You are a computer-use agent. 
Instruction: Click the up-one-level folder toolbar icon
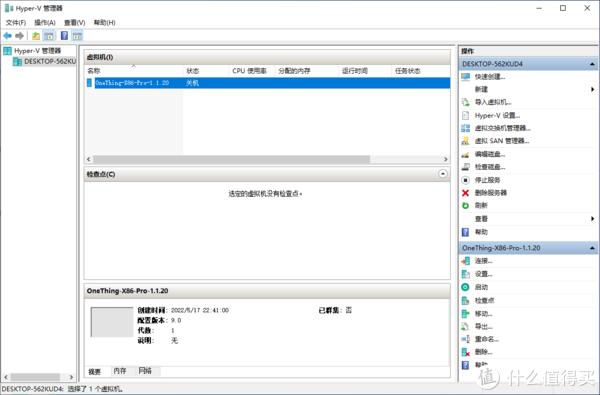pos(36,36)
